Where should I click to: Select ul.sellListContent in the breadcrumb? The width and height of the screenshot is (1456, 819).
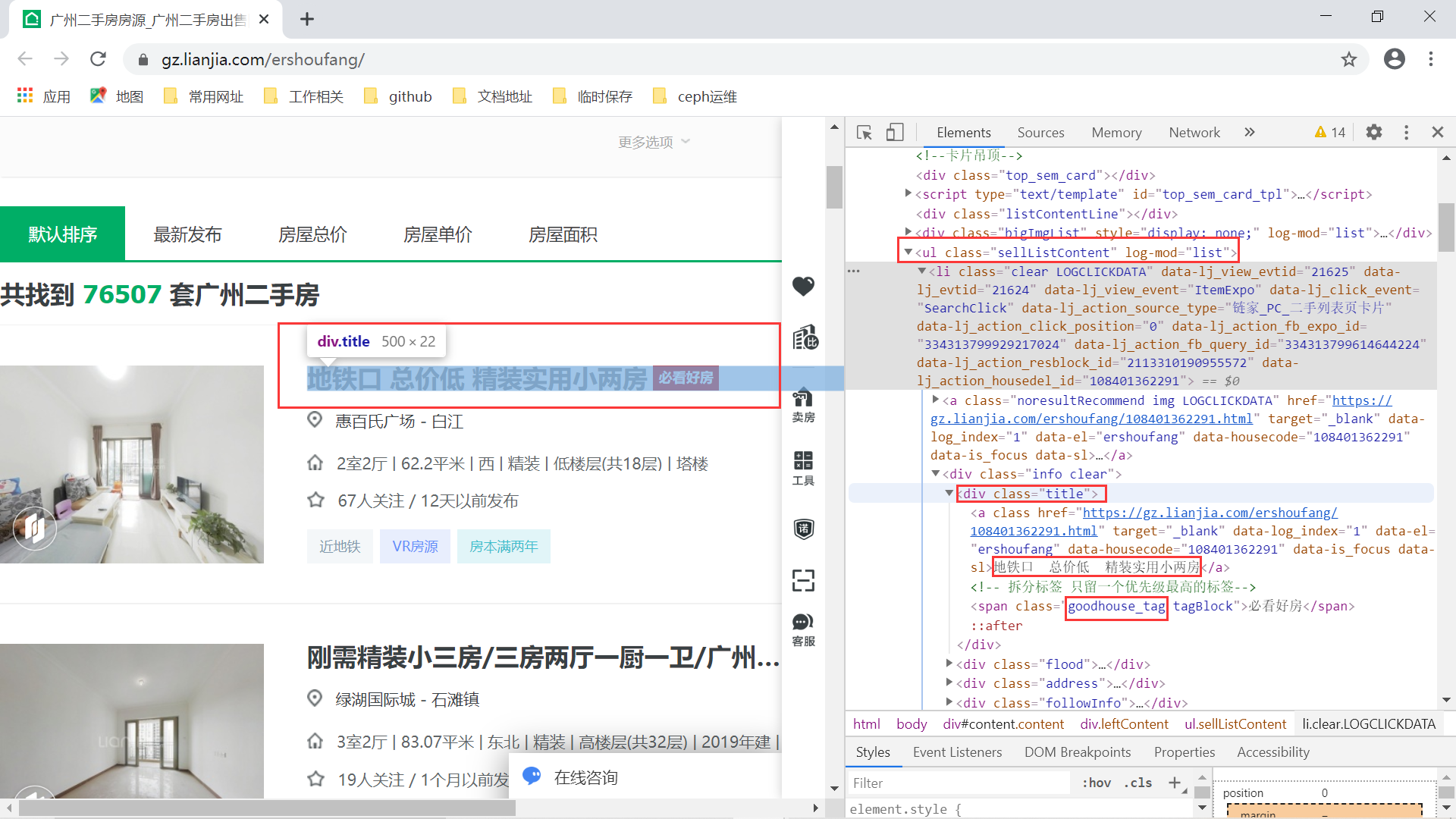pyautogui.click(x=1235, y=724)
